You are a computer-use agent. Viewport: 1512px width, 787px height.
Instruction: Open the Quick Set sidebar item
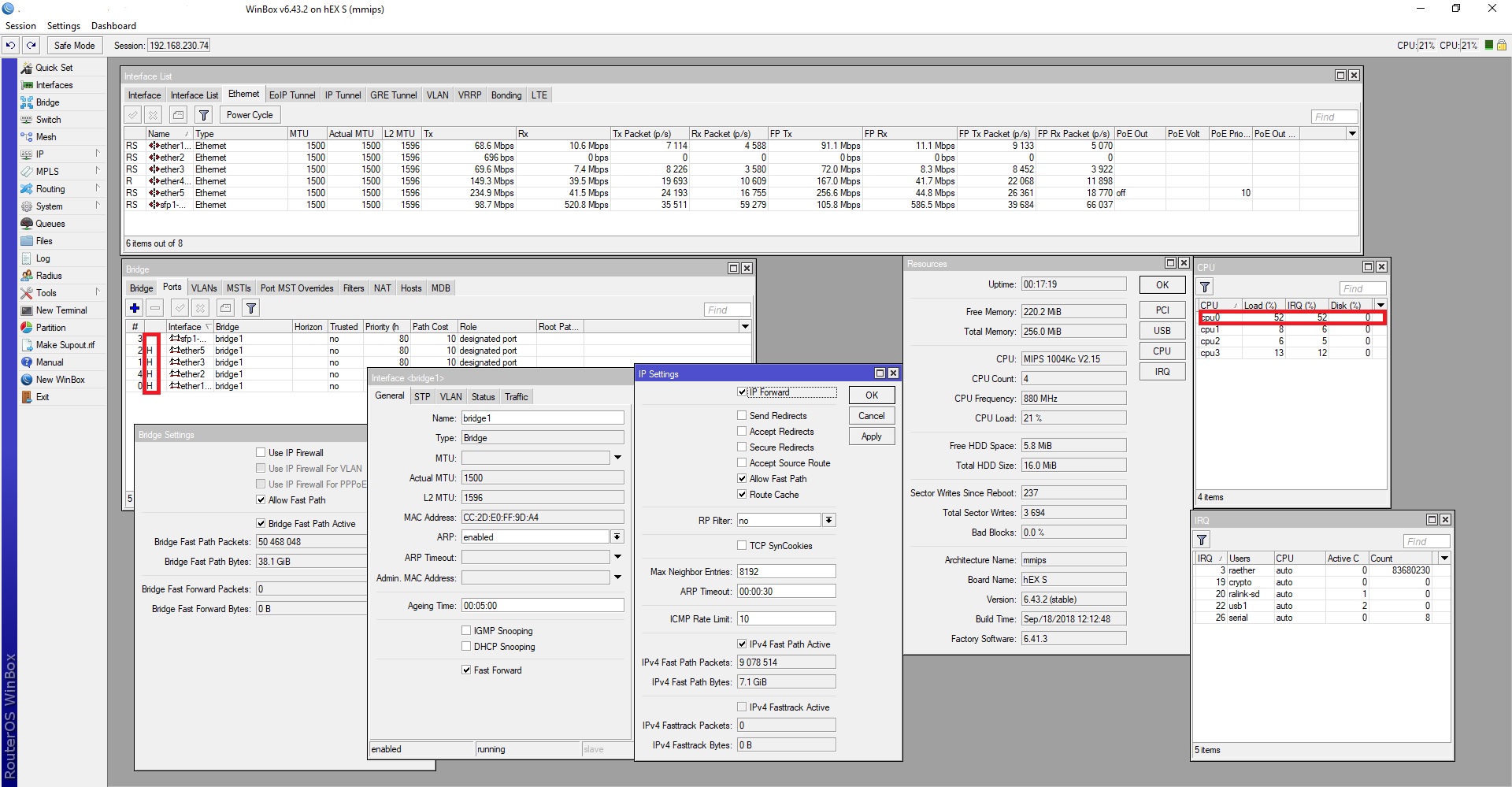54,68
